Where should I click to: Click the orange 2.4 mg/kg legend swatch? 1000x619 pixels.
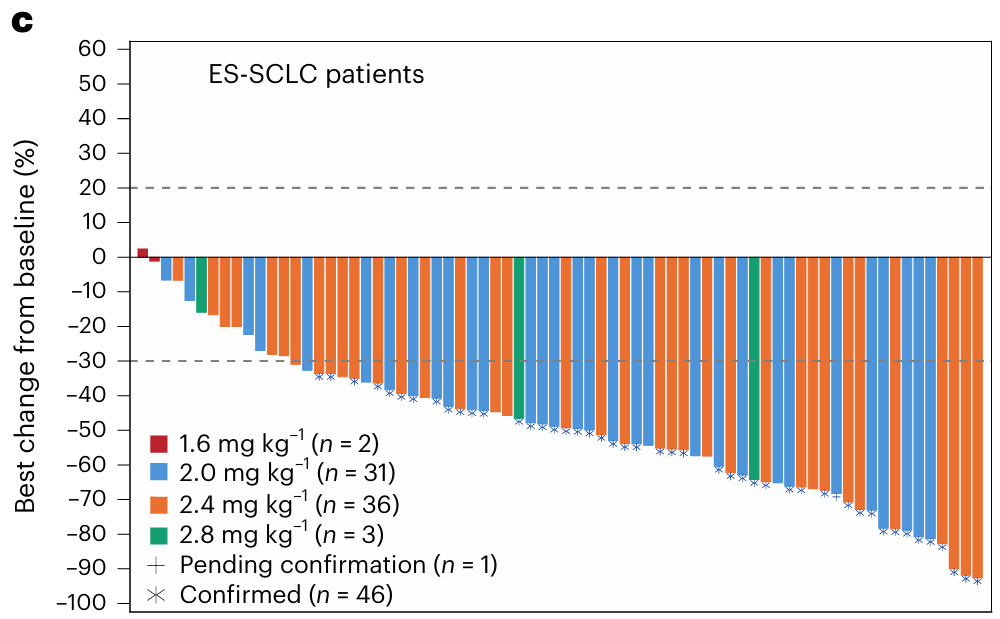coord(158,504)
